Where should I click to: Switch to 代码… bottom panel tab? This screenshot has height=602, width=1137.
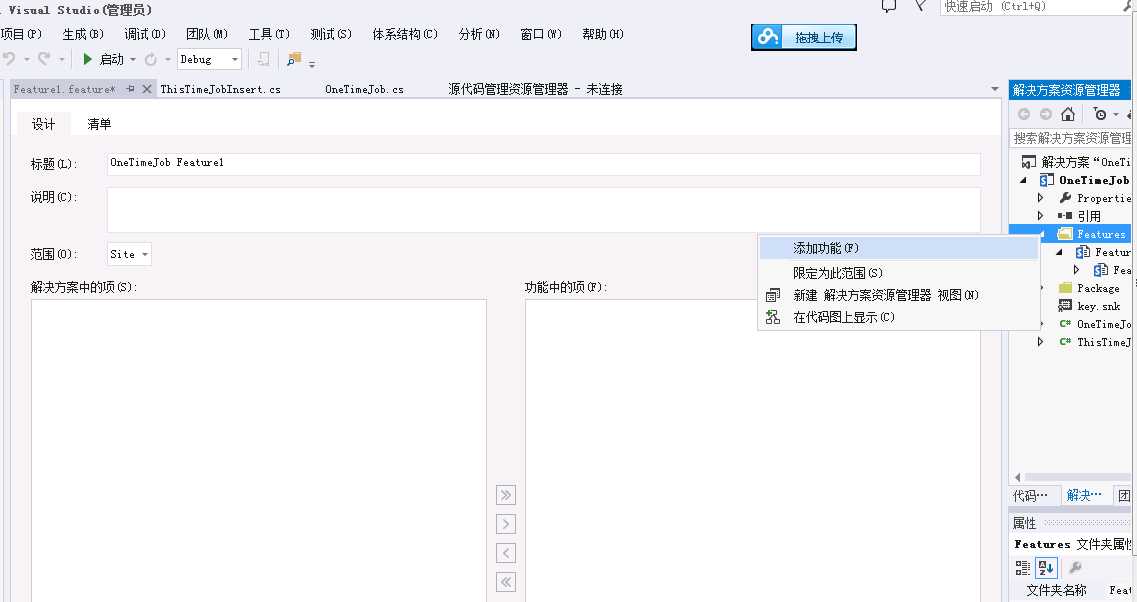point(1030,495)
